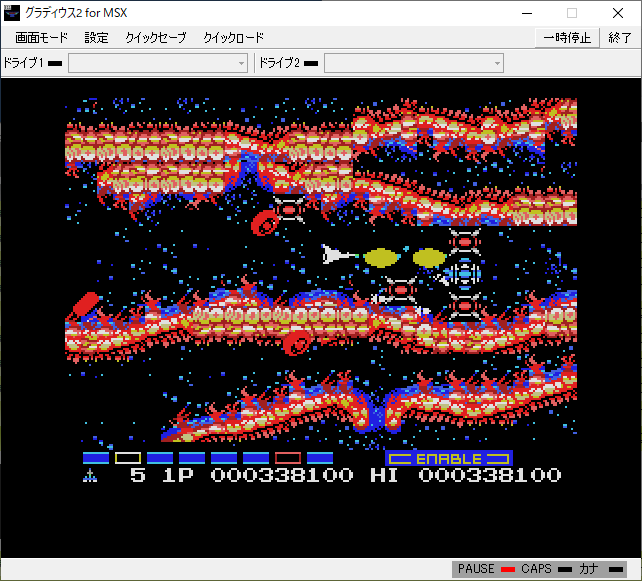Click the remaining lives ship icon
The height and width of the screenshot is (581, 642).
[90, 475]
